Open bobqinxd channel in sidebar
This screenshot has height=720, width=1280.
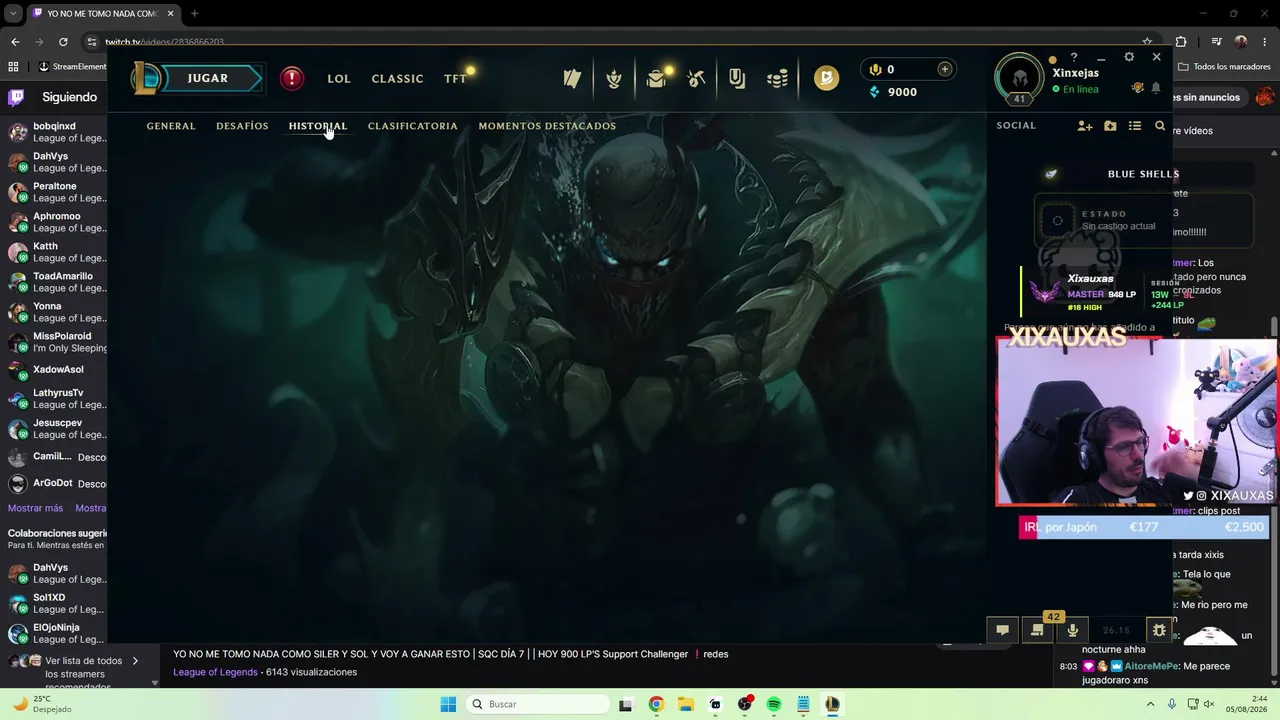click(x=54, y=132)
